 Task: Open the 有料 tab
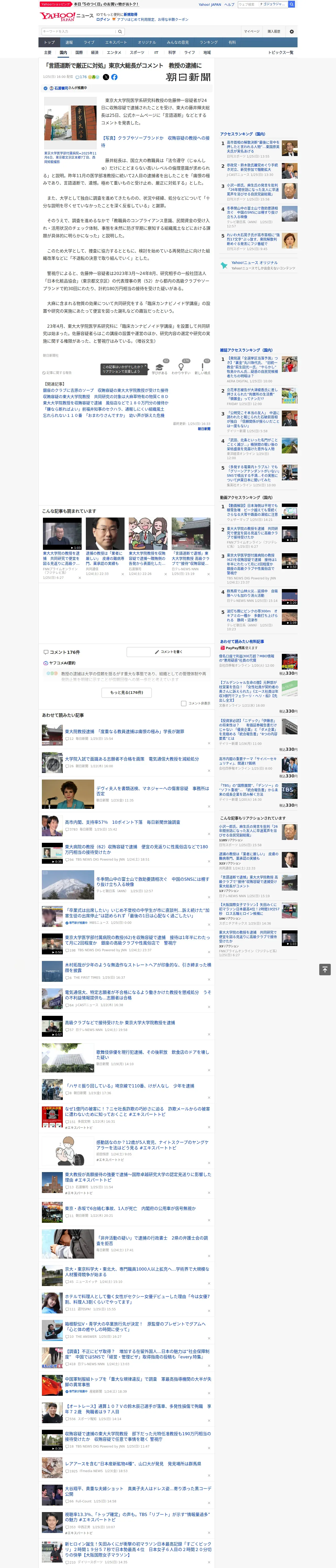pos(232,43)
